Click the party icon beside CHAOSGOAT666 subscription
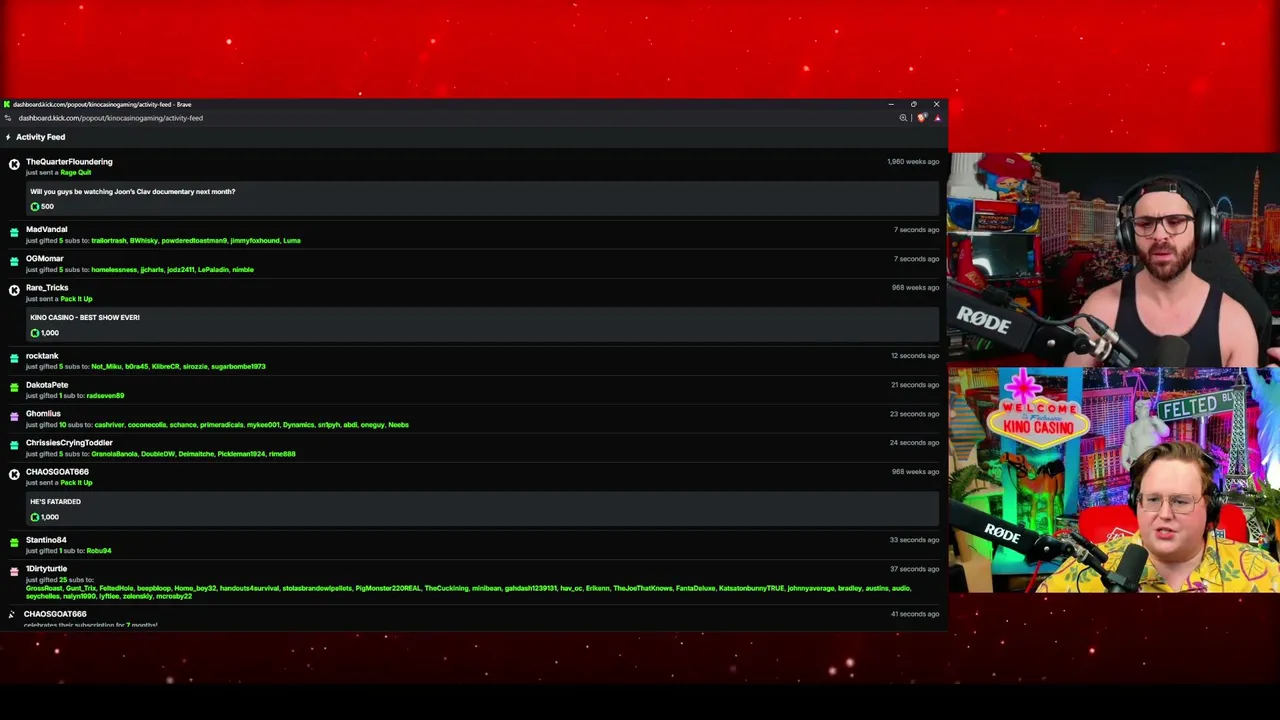 (x=12, y=615)
